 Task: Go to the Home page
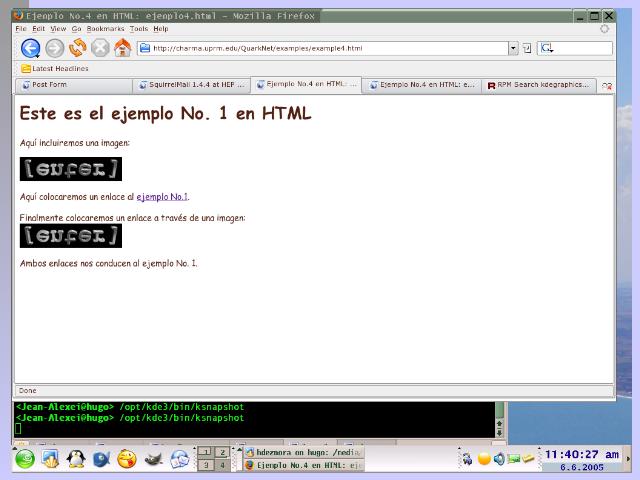(x=123, y=48)
